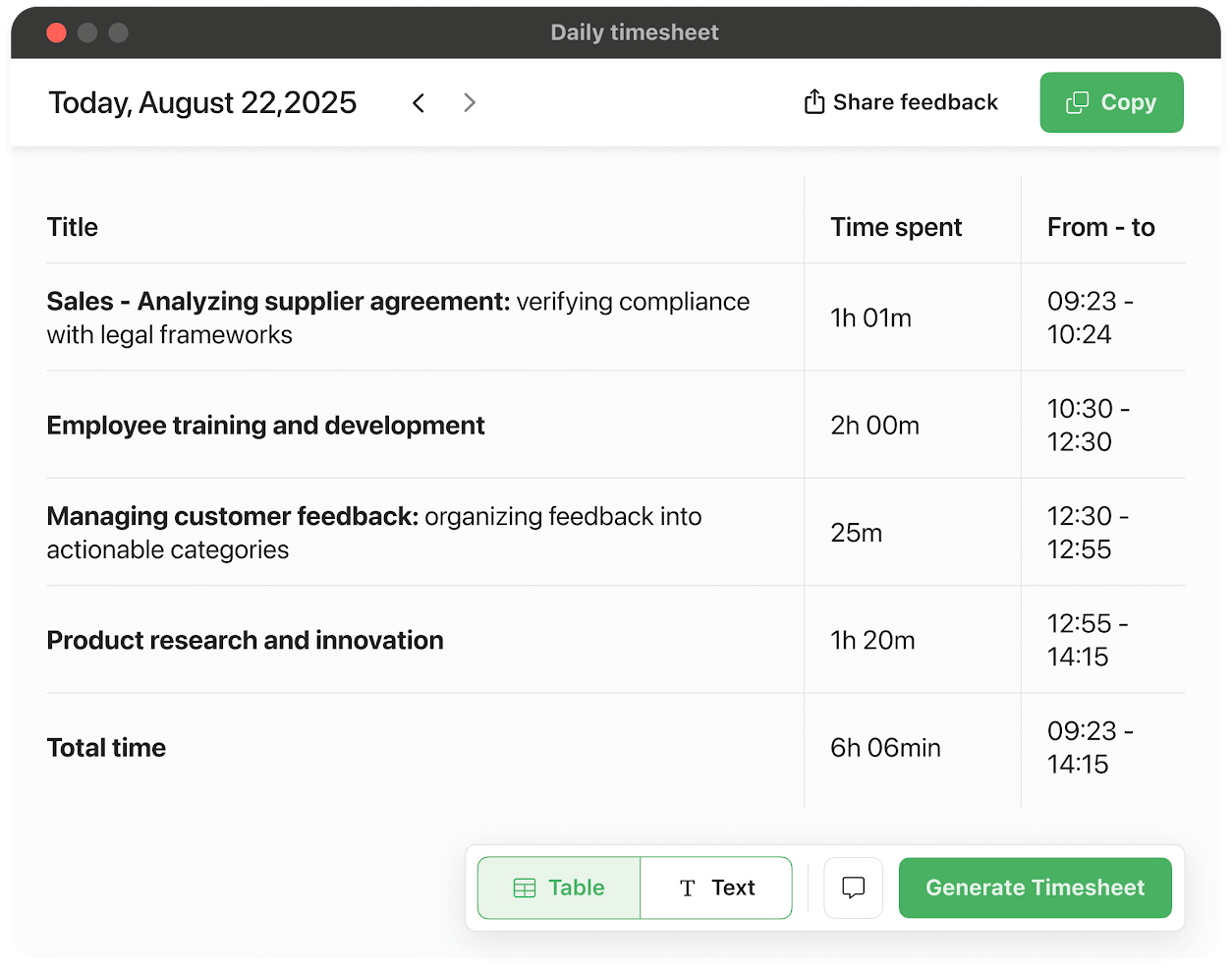The image size is (1232, 976).
Task: Click the 6h 06min total value
Action: pos(885,748)
